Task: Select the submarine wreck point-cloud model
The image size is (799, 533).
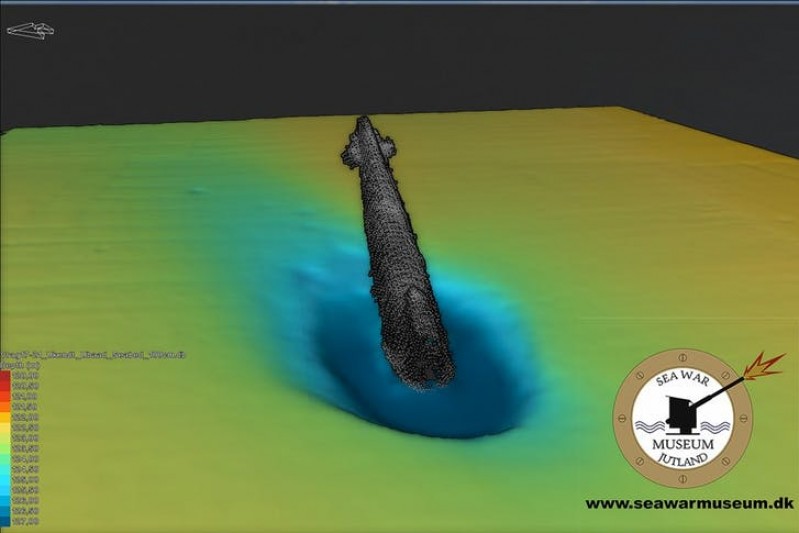Action: (x=397, y=252)
